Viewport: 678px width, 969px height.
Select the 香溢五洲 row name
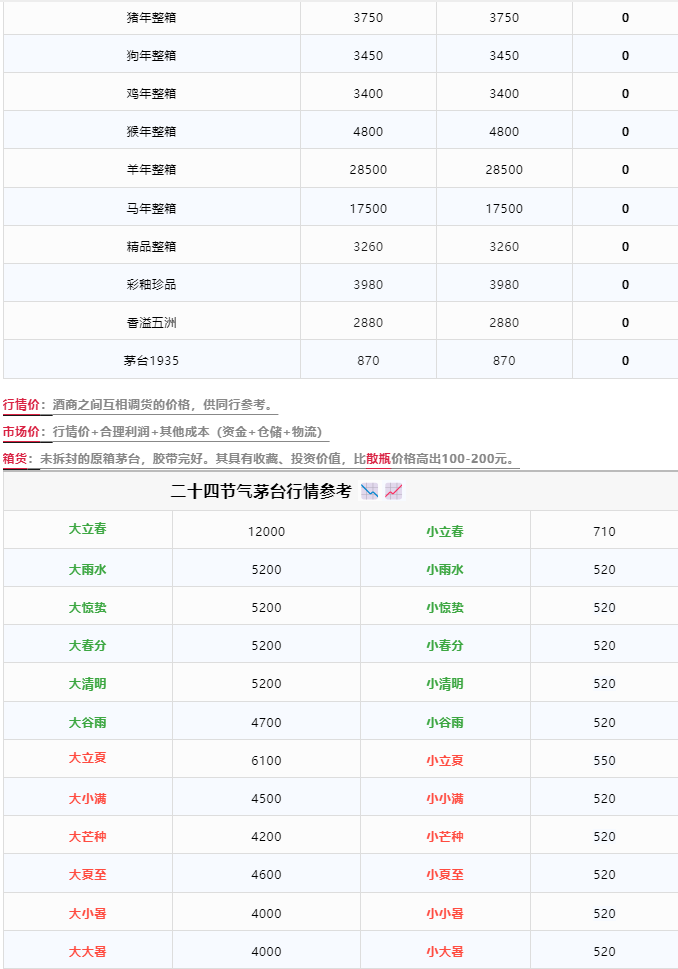point(151,323)
